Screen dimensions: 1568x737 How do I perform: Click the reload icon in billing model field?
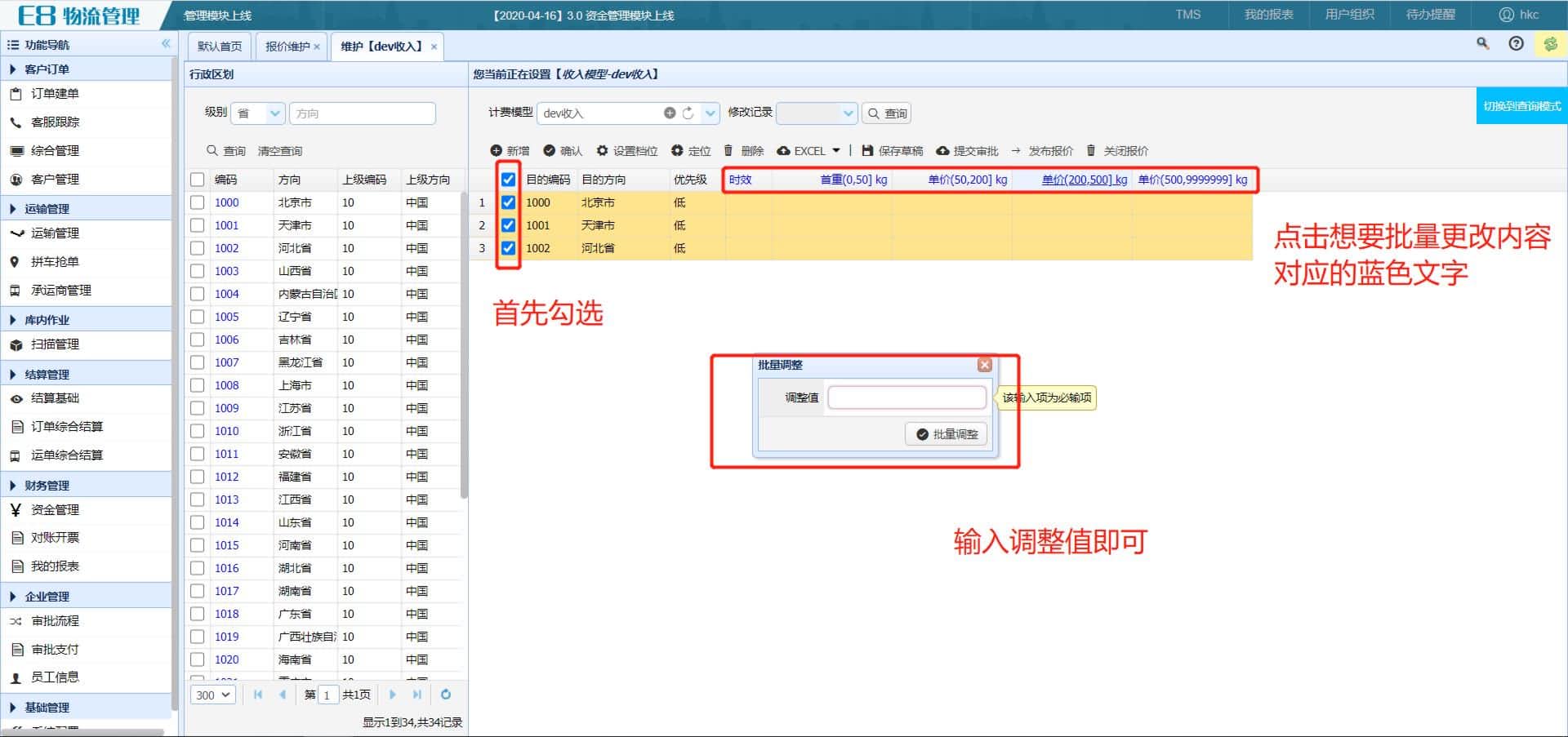688,113
